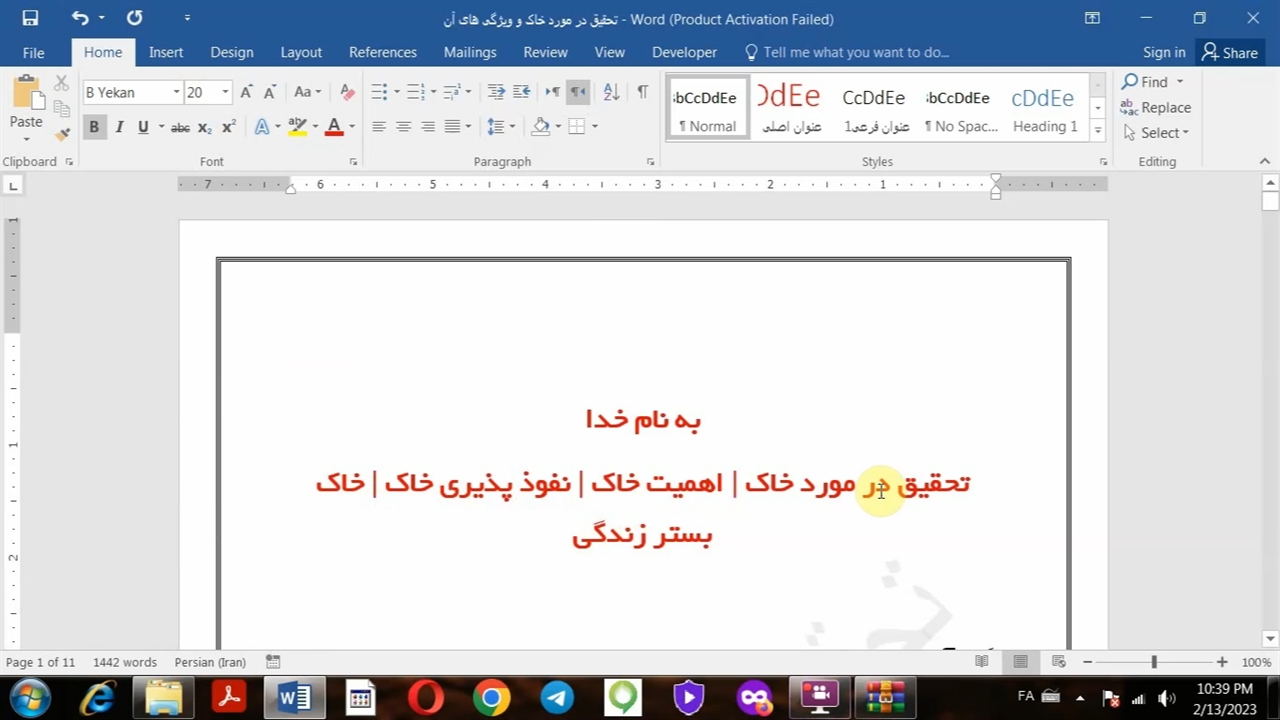Click the Replace button in Editing group
1280x720 pixels.
(1156, 107)
